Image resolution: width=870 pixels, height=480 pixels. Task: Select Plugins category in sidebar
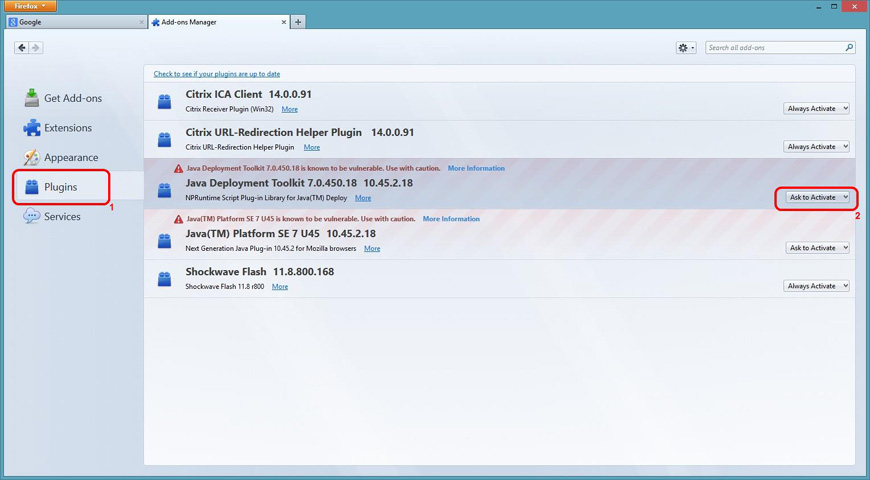pos(51,187)
